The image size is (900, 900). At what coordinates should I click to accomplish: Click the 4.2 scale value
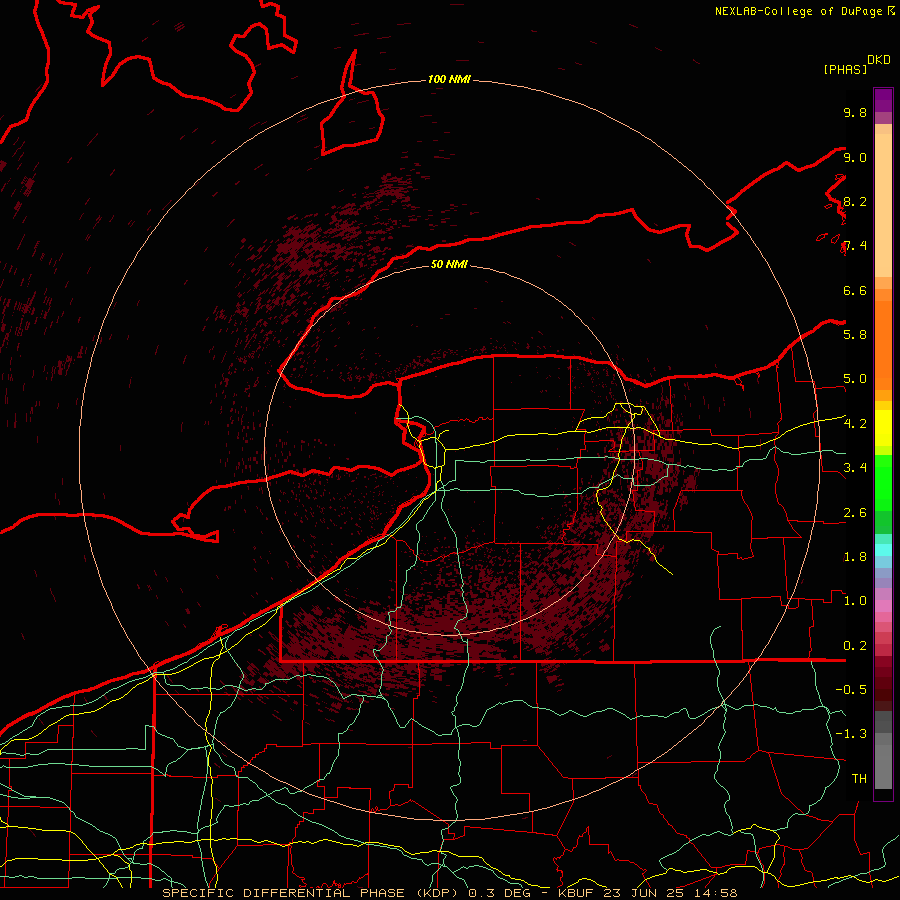pyautogui.click(x=855, y=424)
